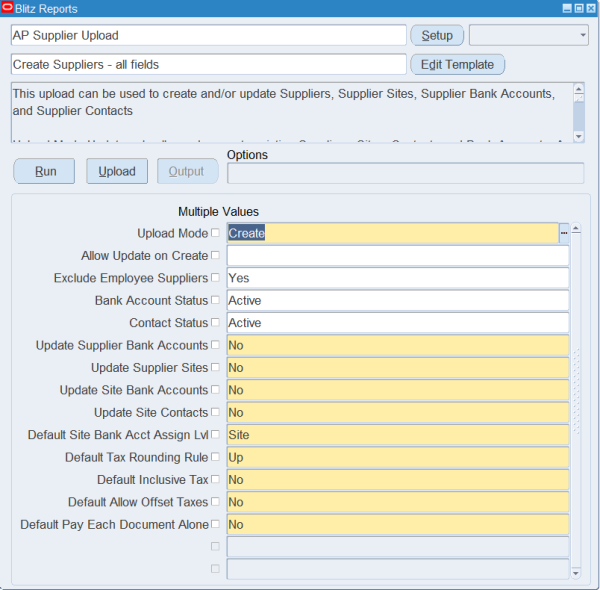This screenshot has width=600, height=590.
Task: Tick the Contact Status checkbox
Action: [x=215, y=322]
